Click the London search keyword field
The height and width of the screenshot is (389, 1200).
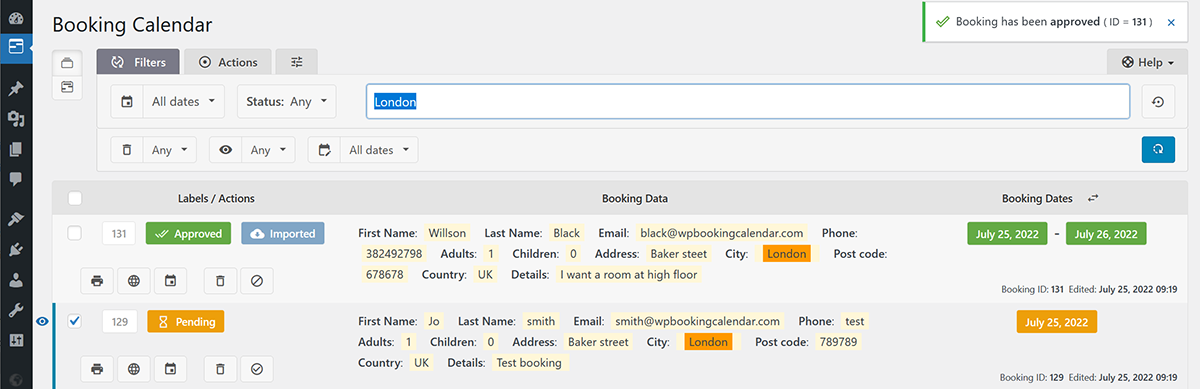click(x=748, y=101)
